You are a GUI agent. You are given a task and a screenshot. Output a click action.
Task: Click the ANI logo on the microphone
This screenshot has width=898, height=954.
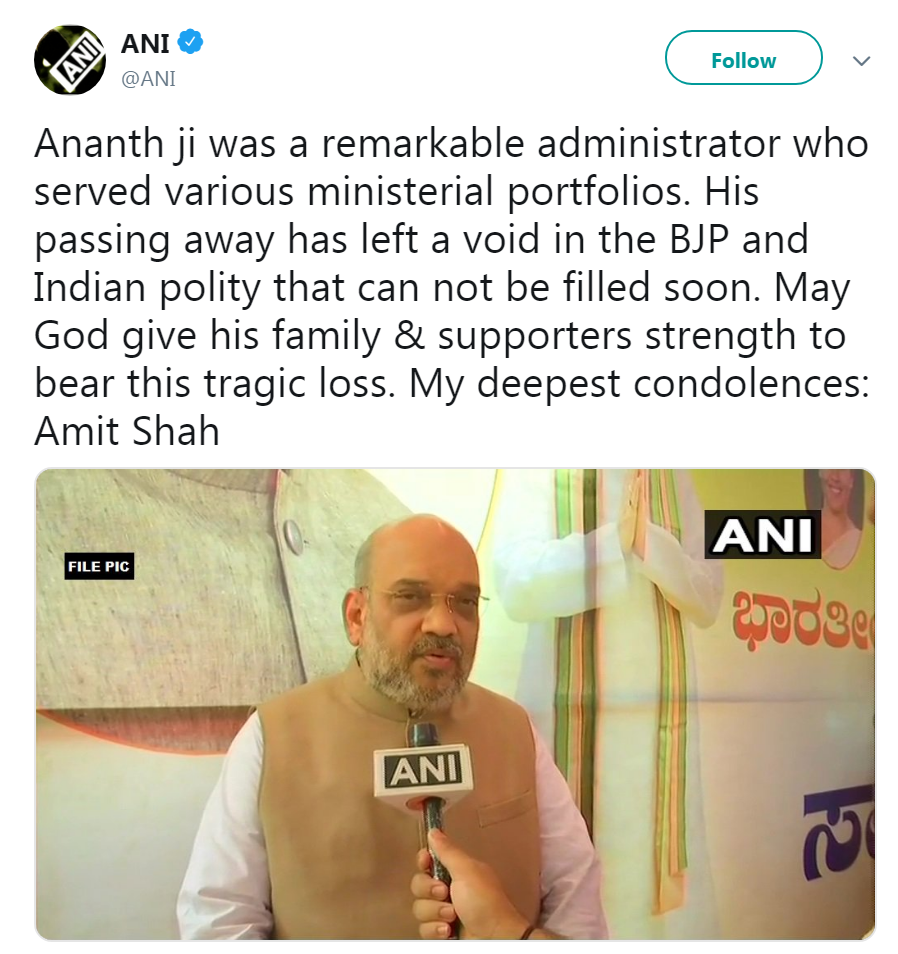click(422, 770)
